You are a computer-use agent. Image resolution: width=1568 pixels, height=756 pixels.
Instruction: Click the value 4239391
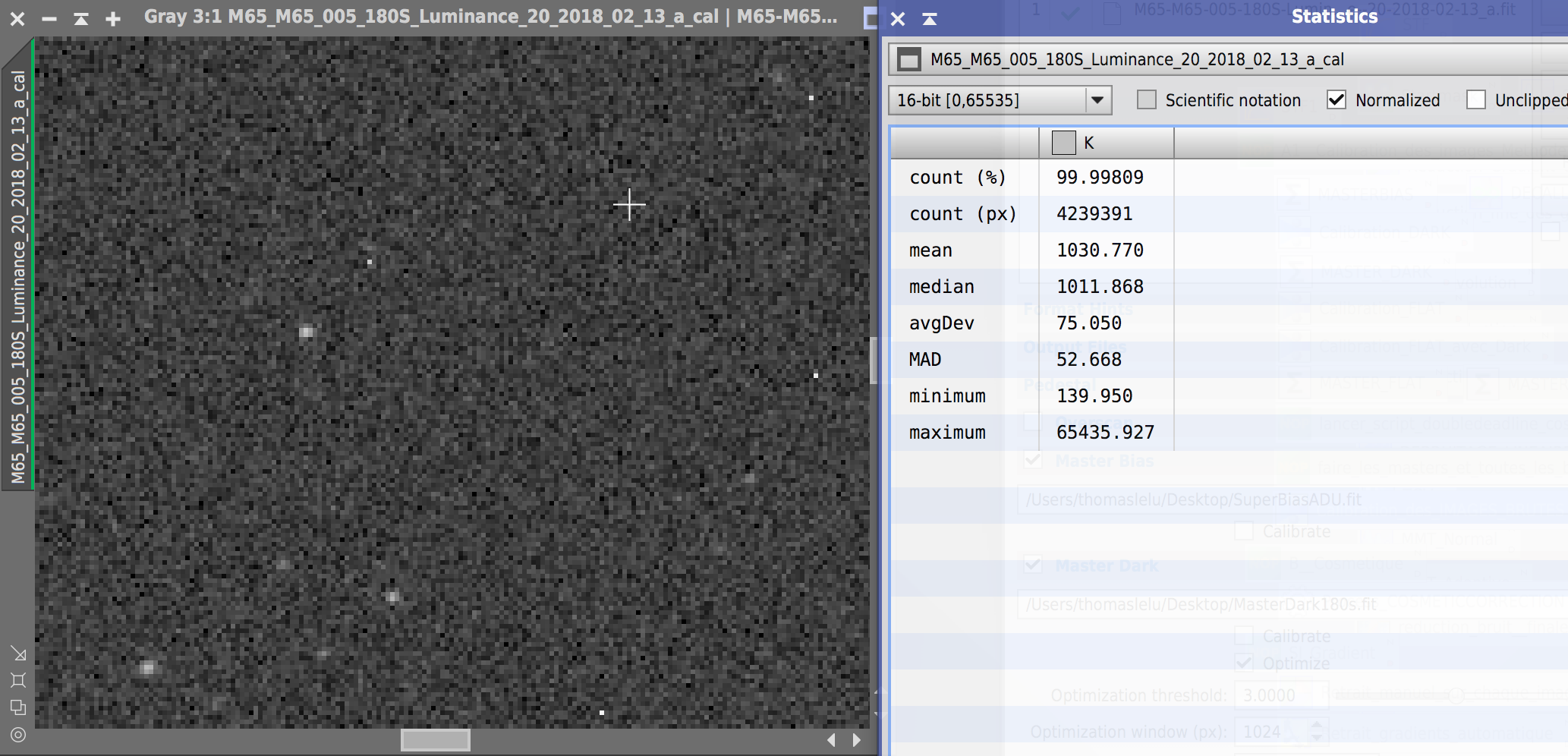click(1094, 214)
